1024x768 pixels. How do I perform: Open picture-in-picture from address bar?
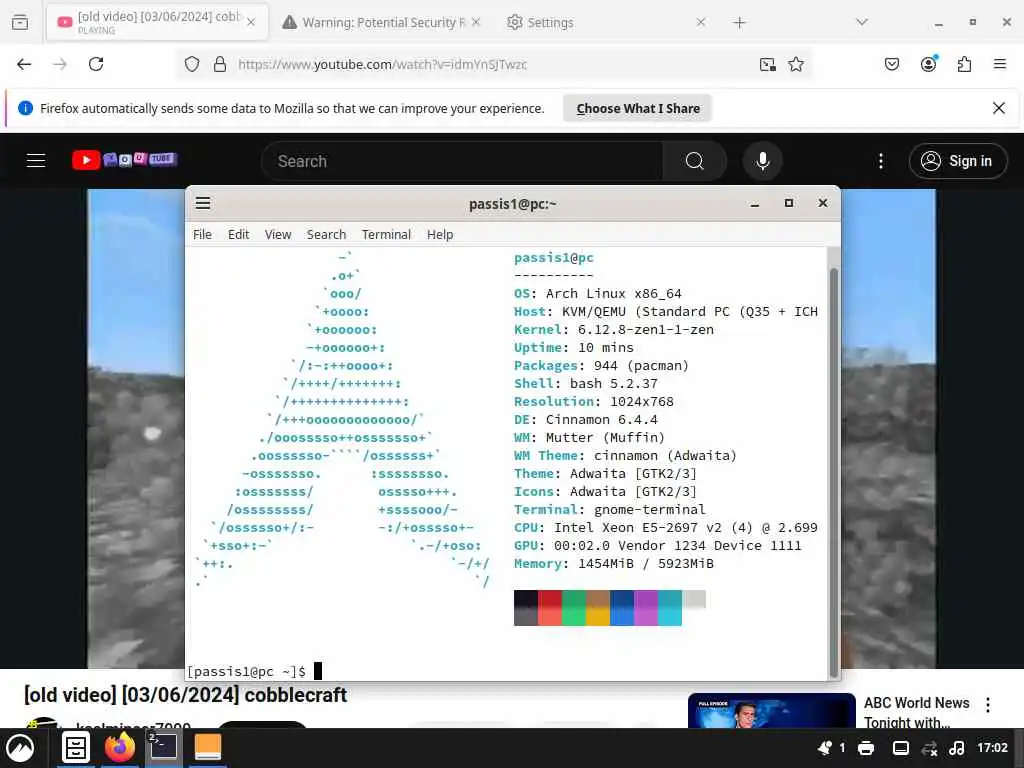click(x=768, y=64)
